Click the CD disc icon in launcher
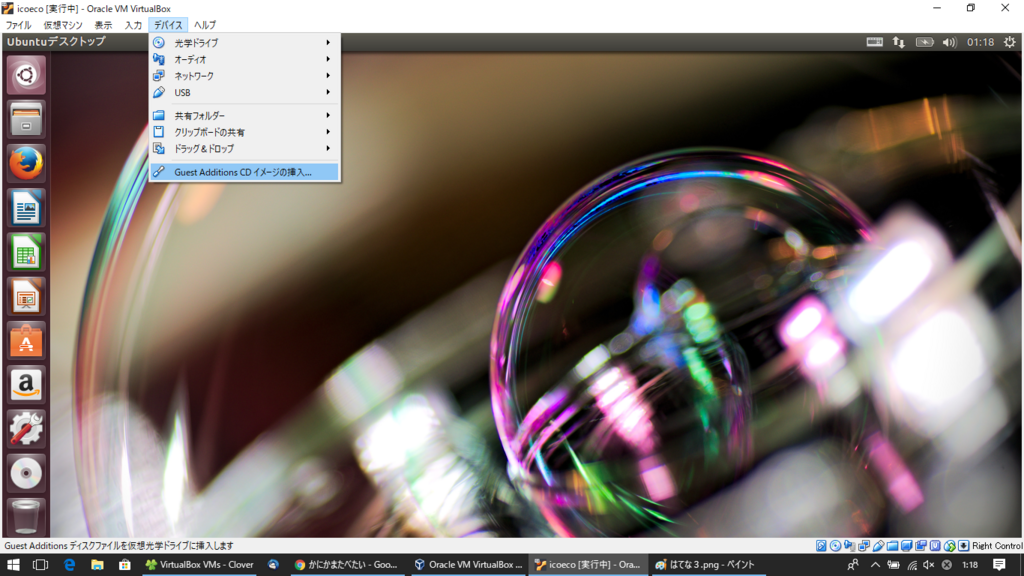The image size is (1024, 576). click(26, 473)
